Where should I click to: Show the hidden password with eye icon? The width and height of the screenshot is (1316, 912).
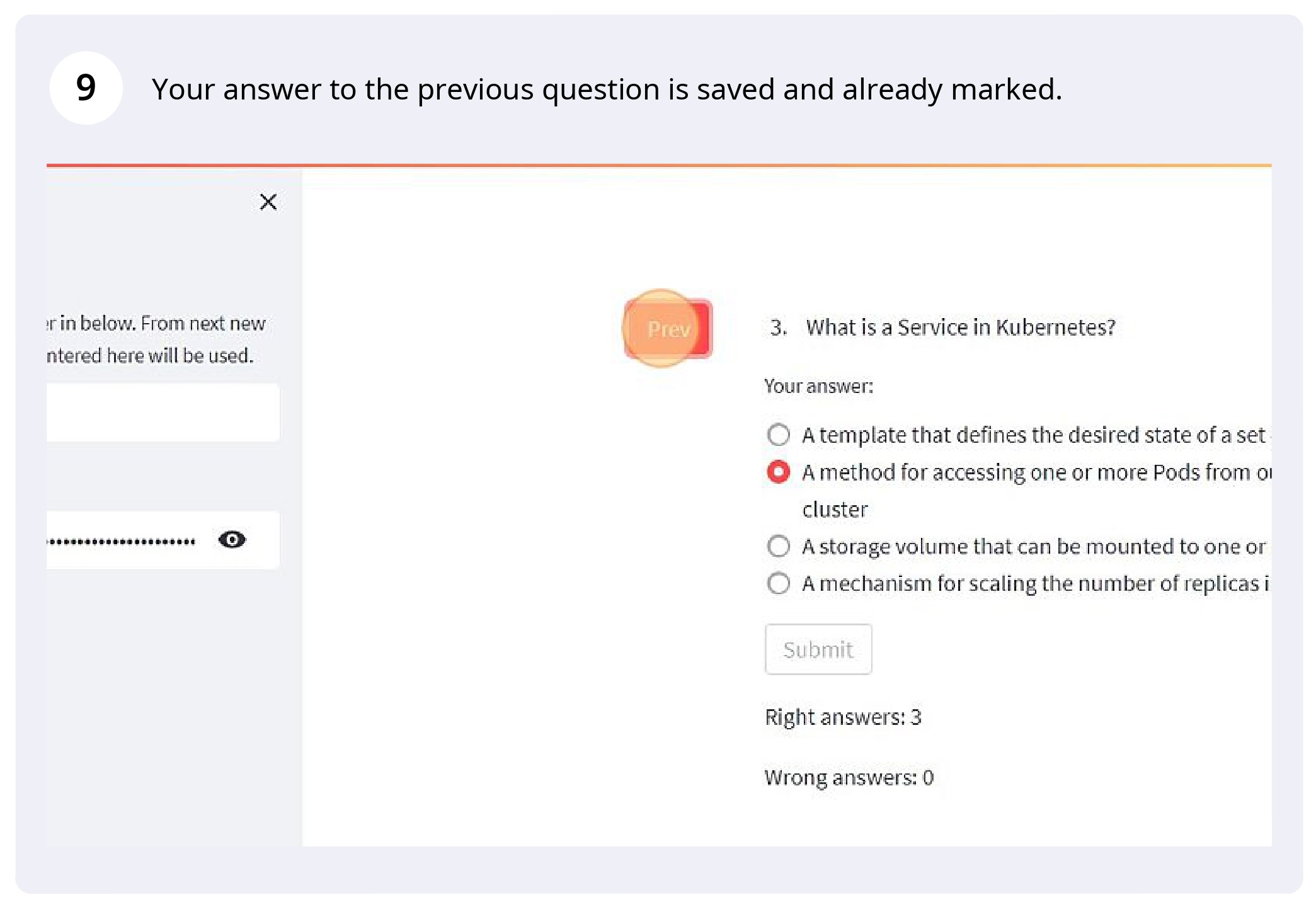(x=232, y=540)
